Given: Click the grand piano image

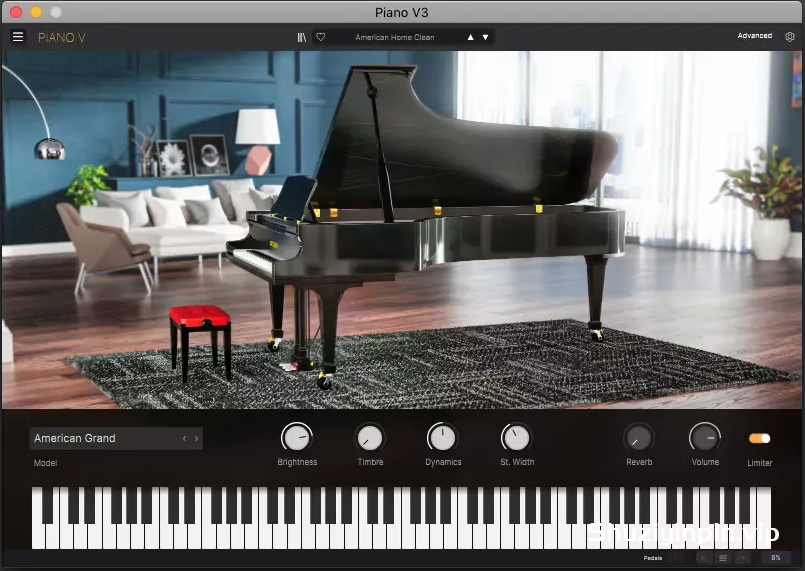Looking at the screenshot, I should [426, 226].
